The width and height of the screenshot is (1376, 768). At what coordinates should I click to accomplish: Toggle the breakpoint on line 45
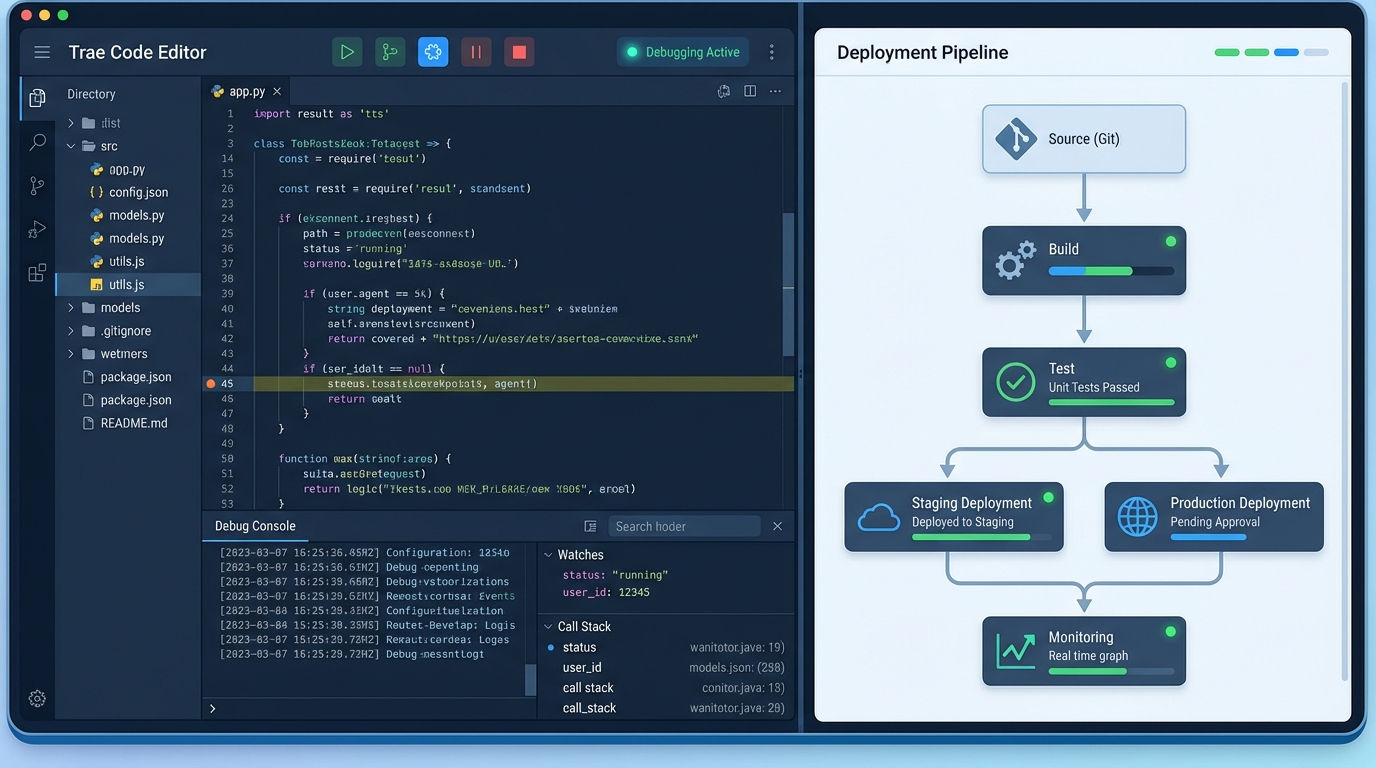click(x=211, y=383)
